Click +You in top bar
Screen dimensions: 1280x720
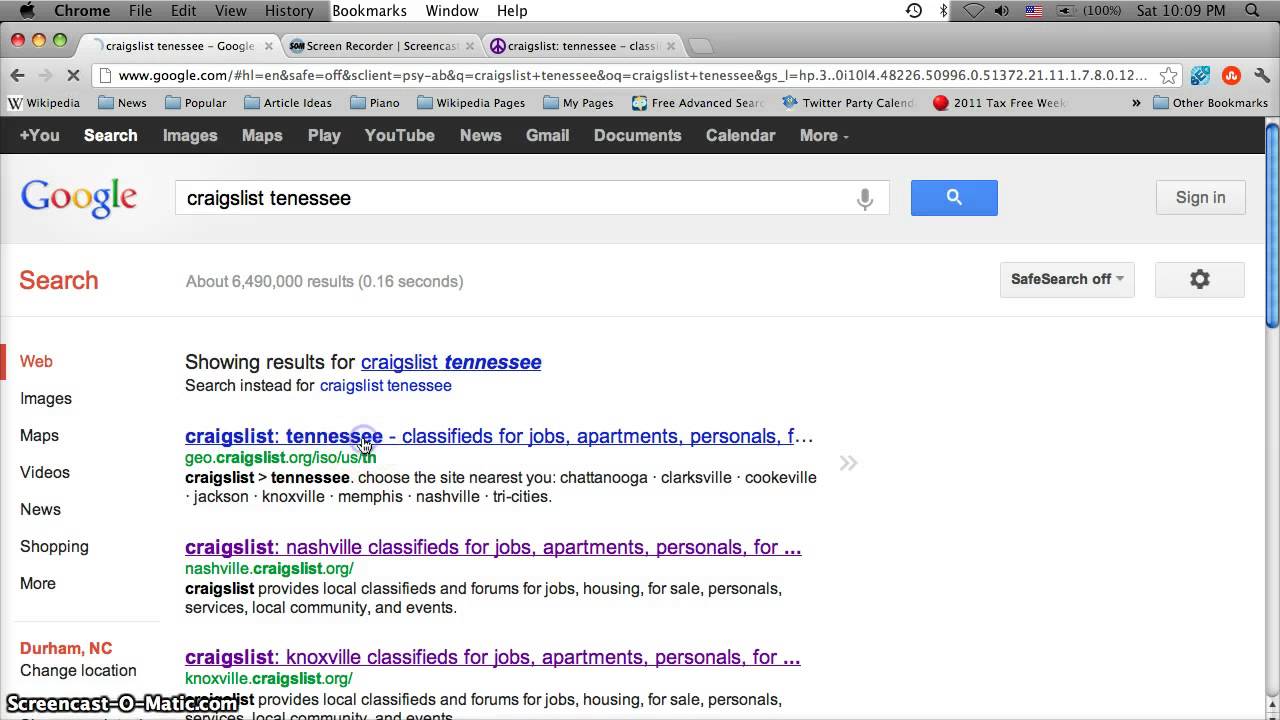pos(39,135)
